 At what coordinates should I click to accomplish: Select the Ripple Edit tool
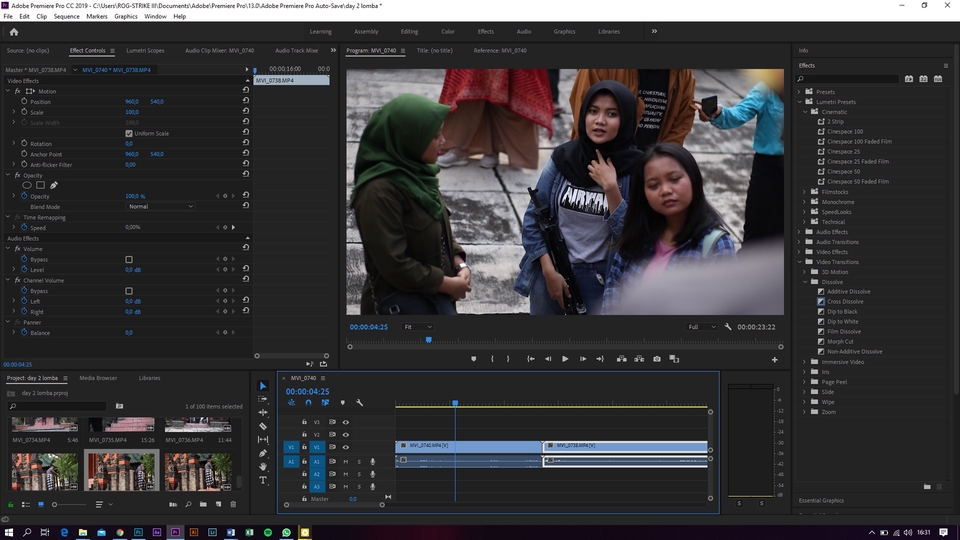263,413
